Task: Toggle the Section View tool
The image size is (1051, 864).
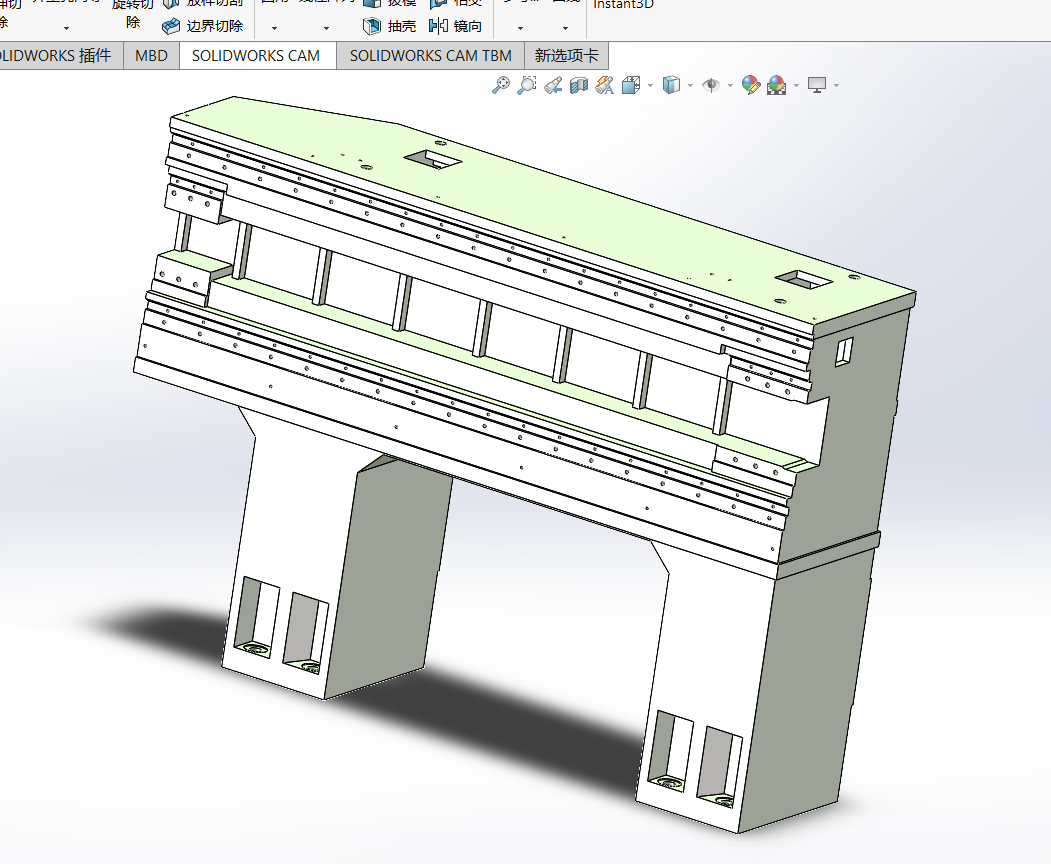Action: (578, 85)
